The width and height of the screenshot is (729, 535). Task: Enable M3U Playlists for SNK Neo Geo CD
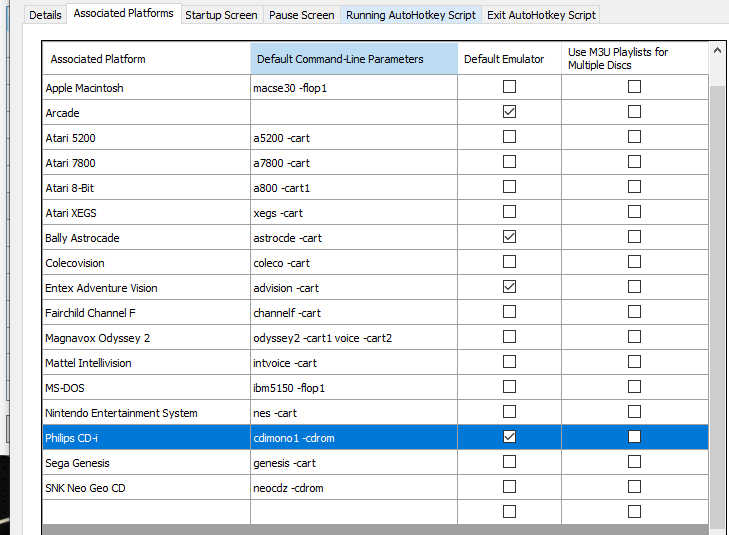coord(635,487)
